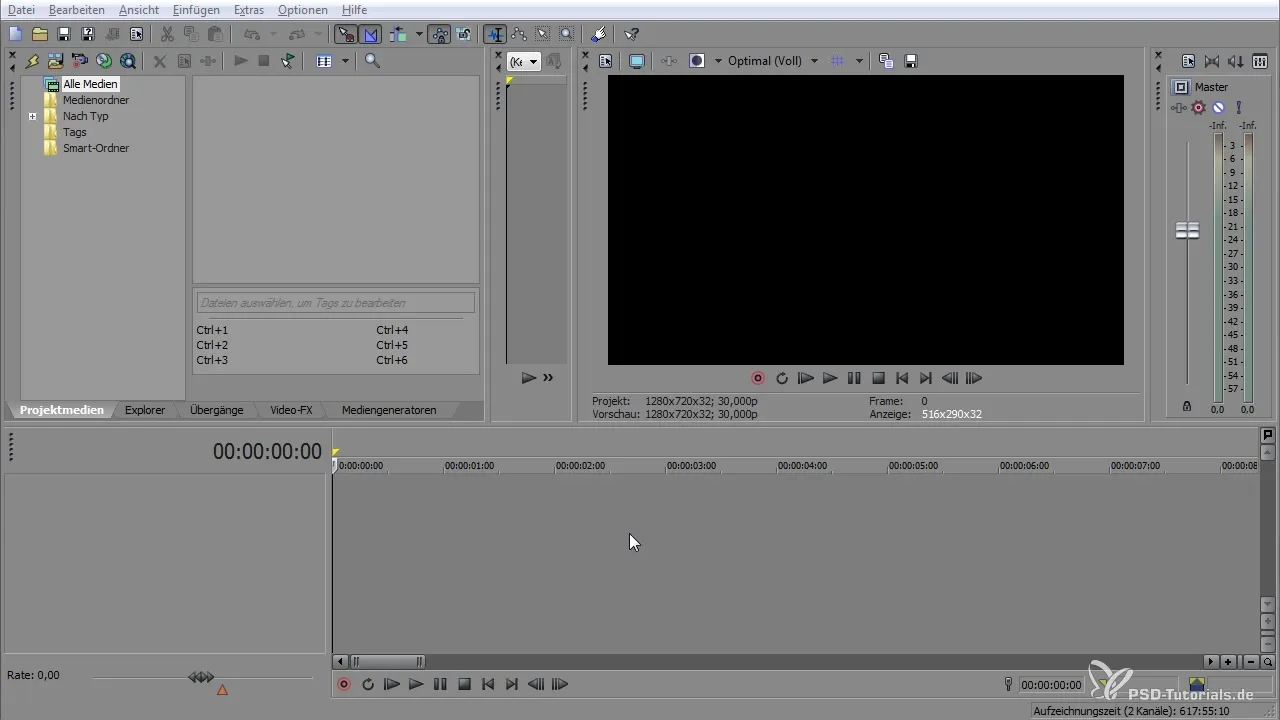Open the Optionen menu
Viewport: 1280px width, 720px height.
pos(302,10)
